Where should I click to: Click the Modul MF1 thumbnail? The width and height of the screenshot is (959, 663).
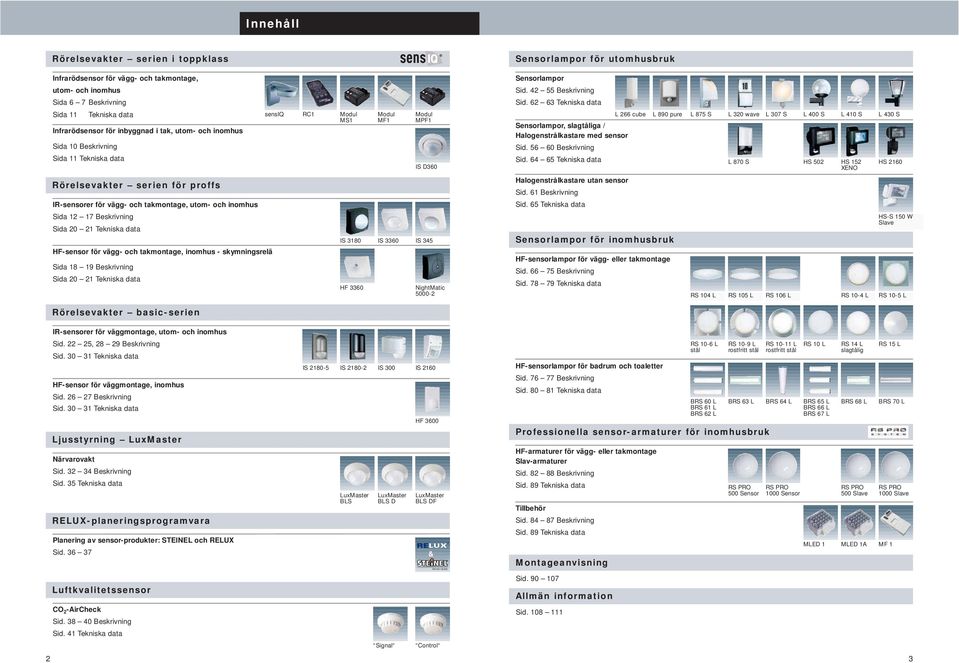pyautogui.click(x=394, y=93)
